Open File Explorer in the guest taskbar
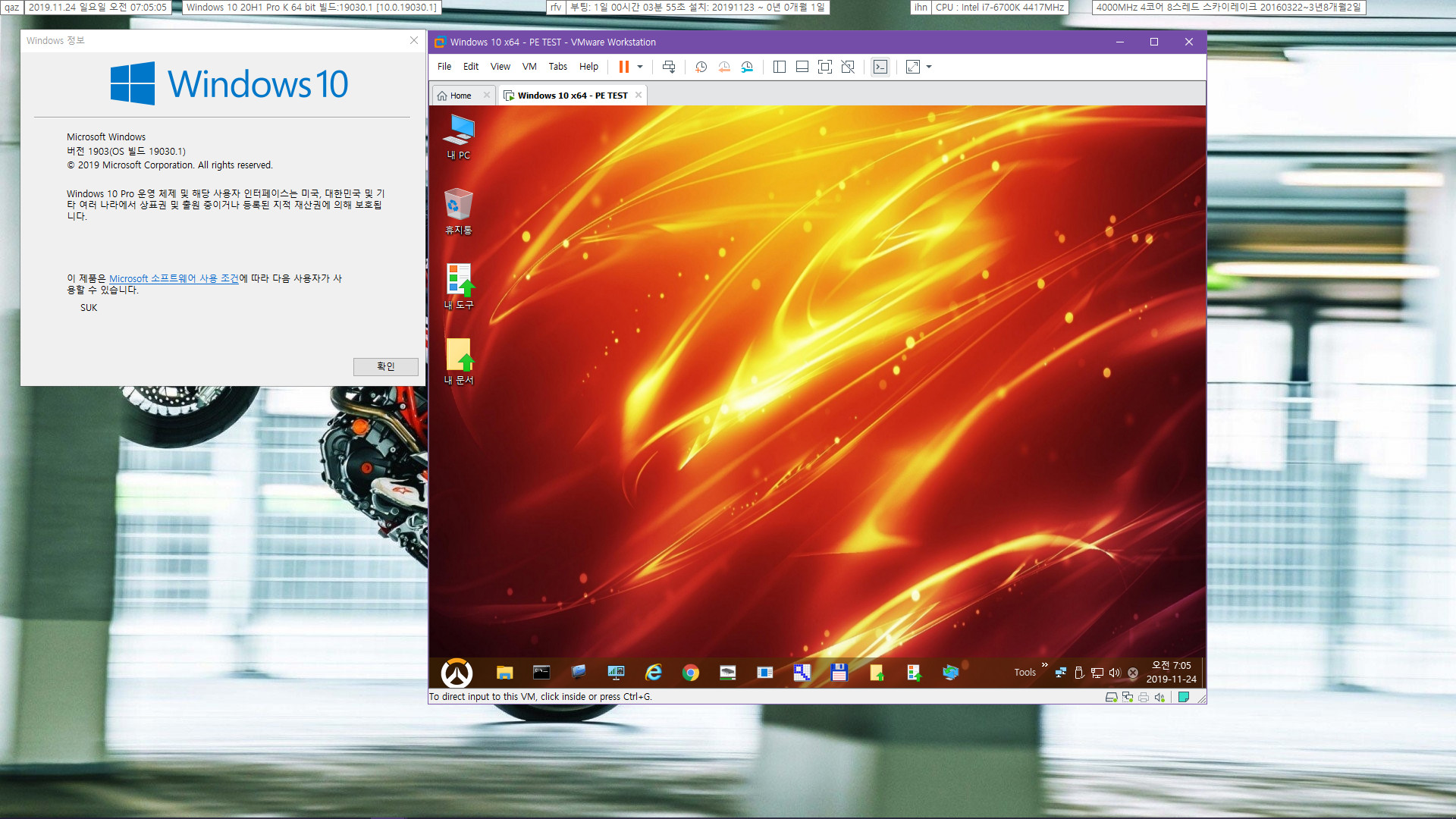Viewport: 1456px width, 819px height. (504, 673)
